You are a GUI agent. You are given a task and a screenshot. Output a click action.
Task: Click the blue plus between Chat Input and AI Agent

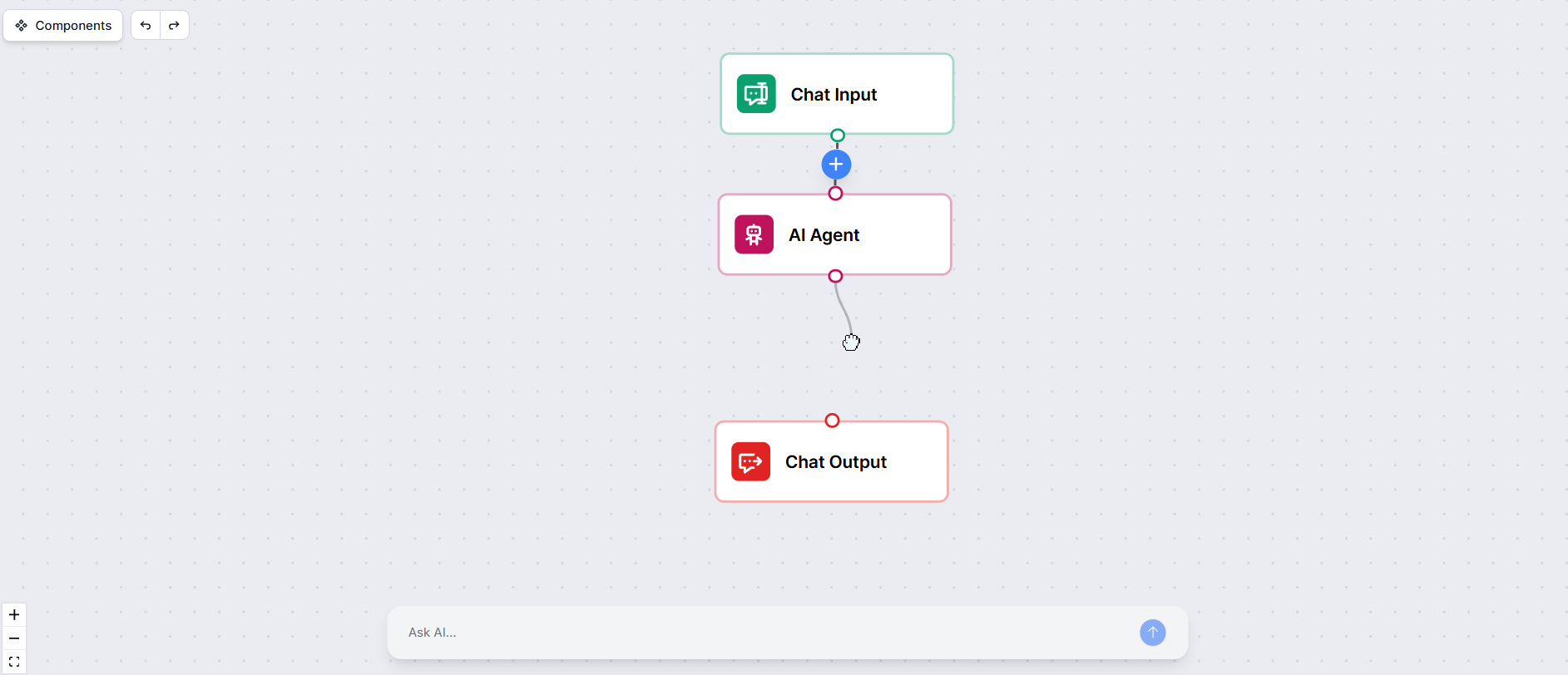click(x=836, y=164)
